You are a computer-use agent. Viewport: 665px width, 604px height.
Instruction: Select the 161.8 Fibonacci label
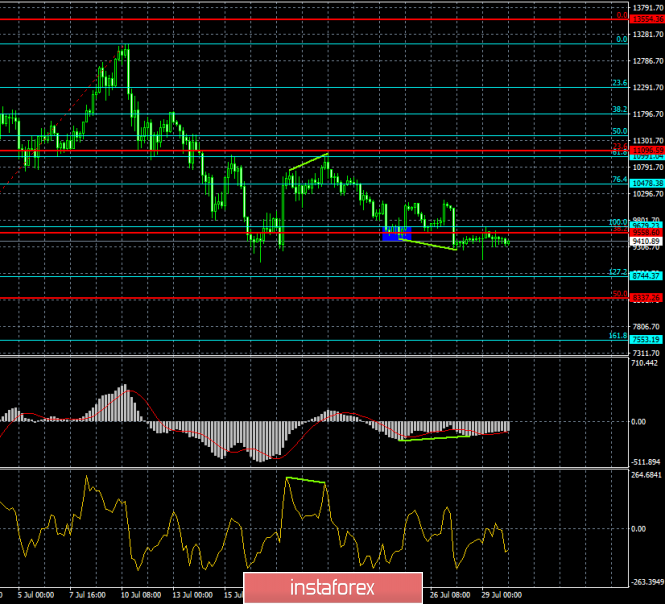coord(618,336)
